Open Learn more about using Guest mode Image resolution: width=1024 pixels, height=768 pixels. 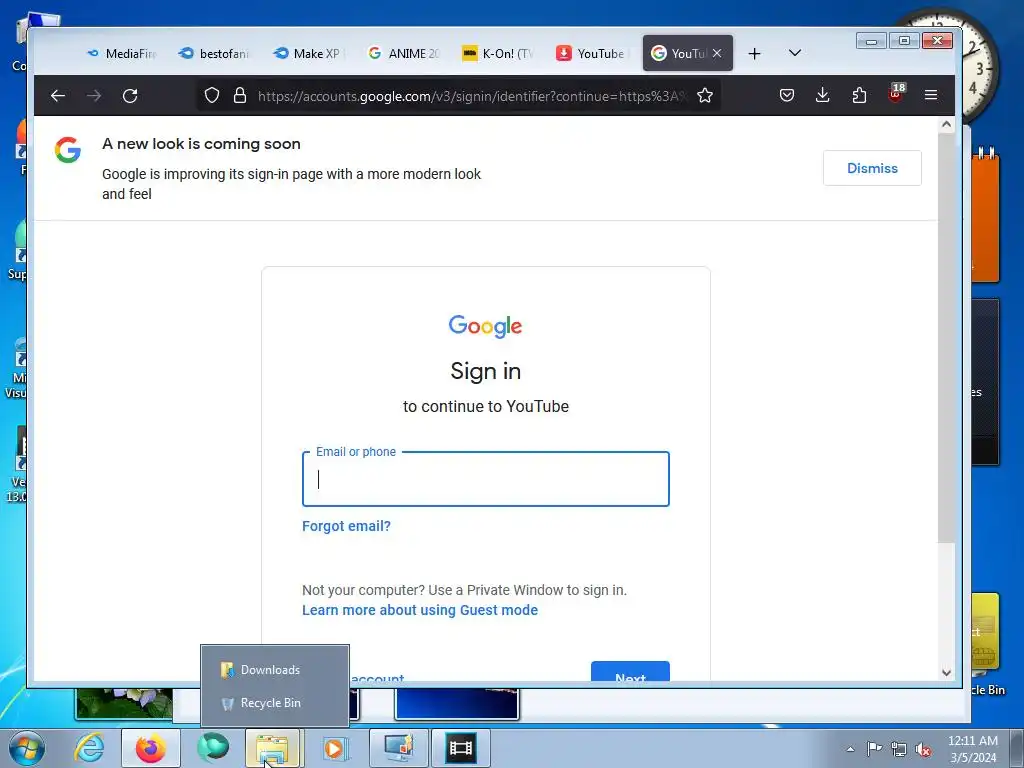pos(420,610)
